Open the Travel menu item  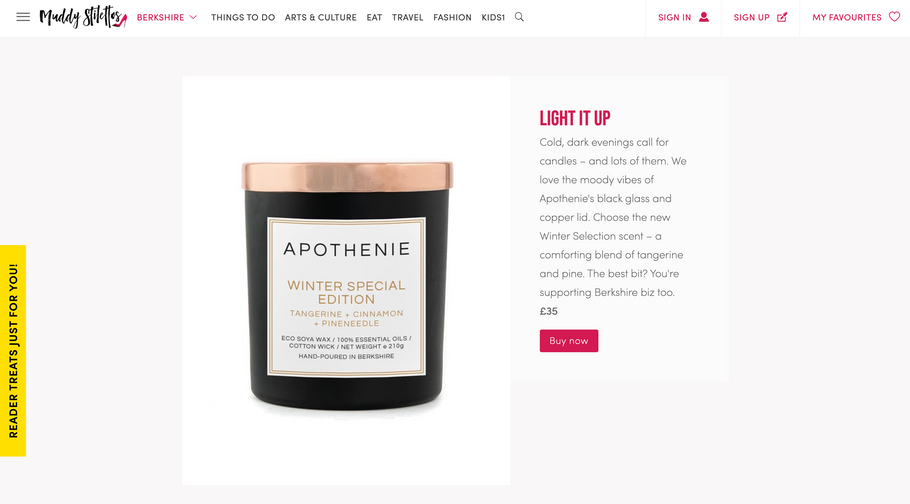407,17
